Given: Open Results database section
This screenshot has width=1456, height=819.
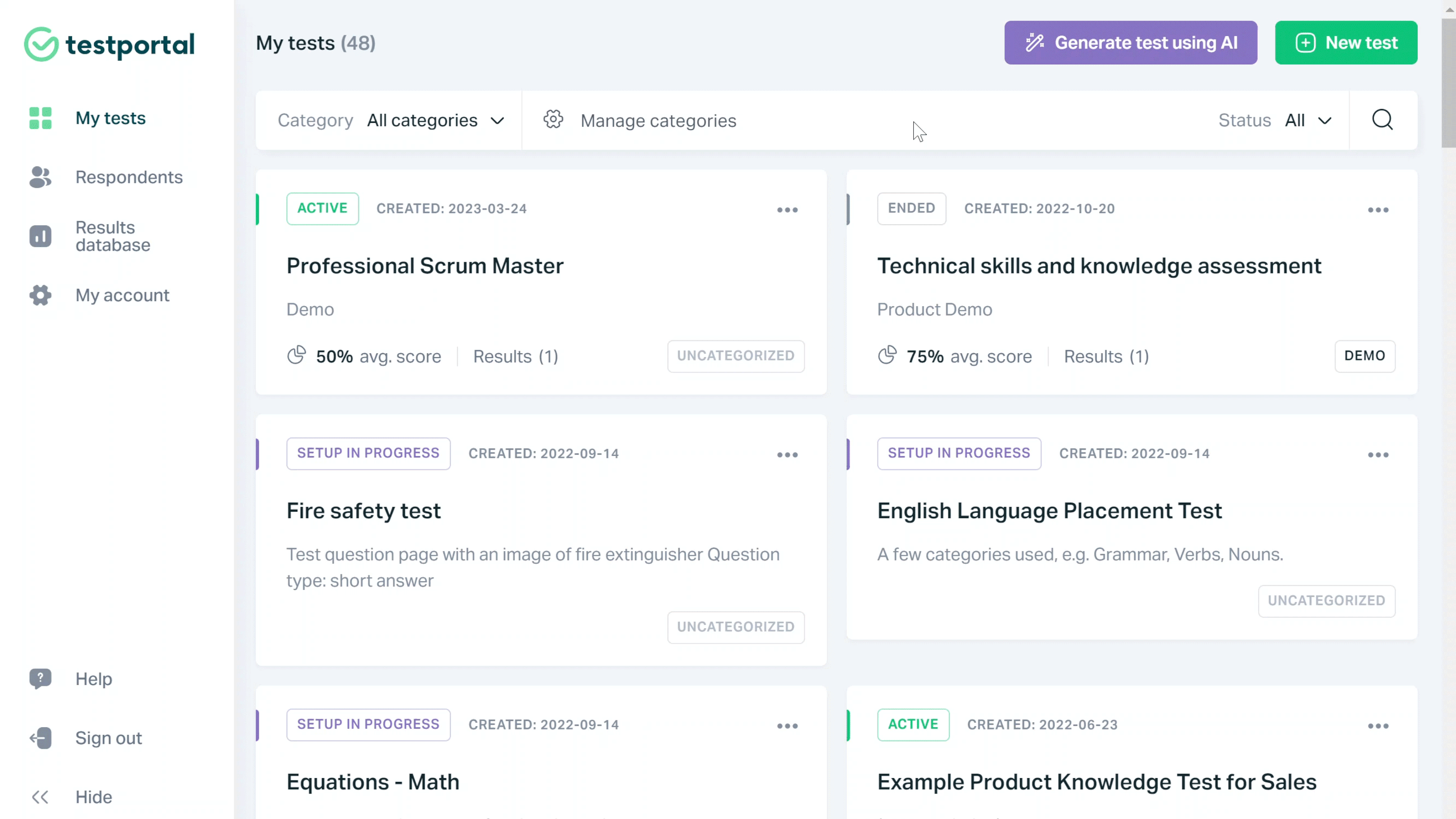Looking at the screenshot, I should (113, 236).
